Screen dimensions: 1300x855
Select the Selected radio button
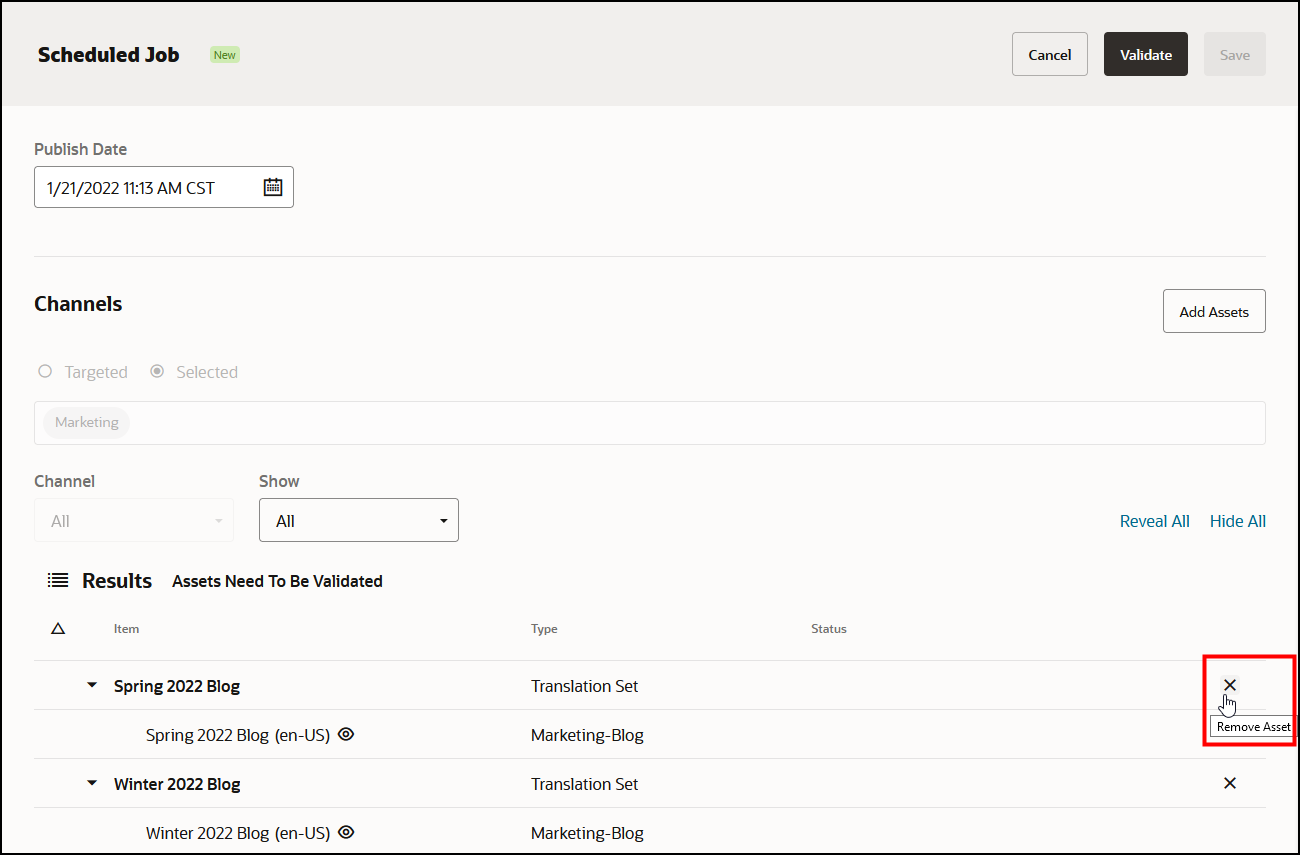[x=157, y=371]
